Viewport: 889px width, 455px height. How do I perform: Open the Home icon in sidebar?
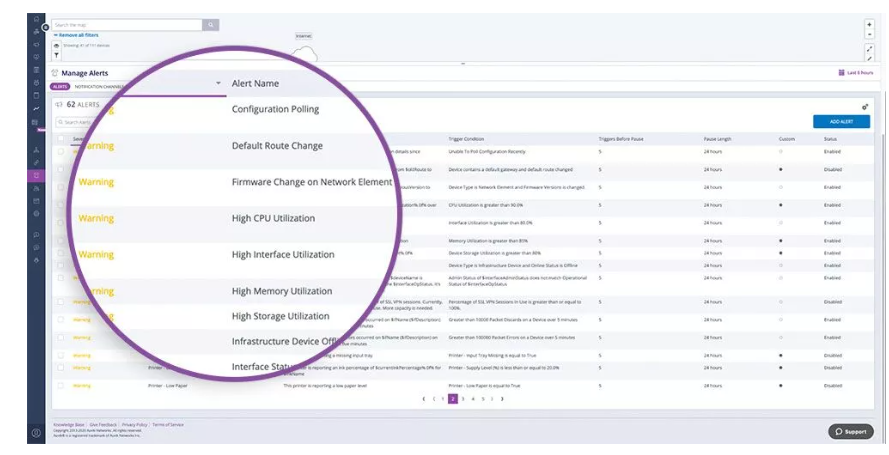click(36, 19)
